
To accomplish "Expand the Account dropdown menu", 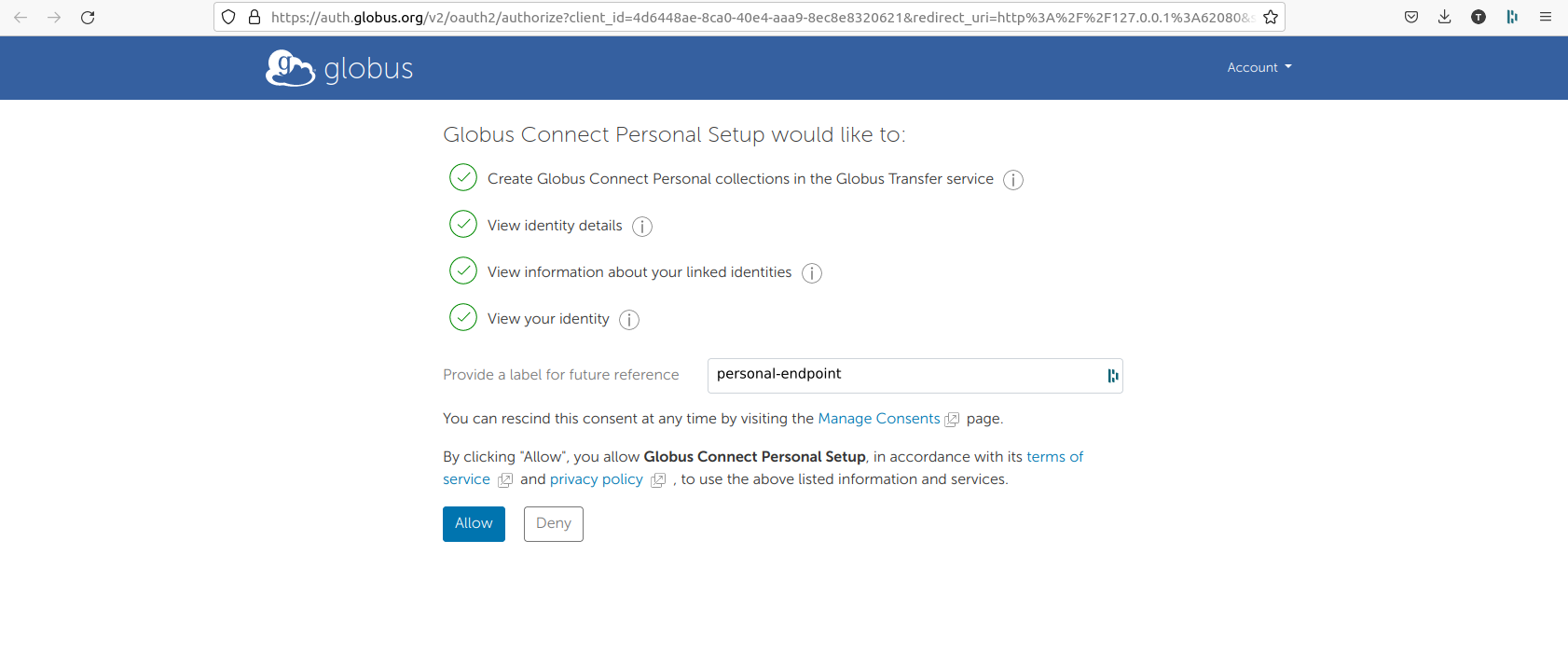I will pos(1259,67).
